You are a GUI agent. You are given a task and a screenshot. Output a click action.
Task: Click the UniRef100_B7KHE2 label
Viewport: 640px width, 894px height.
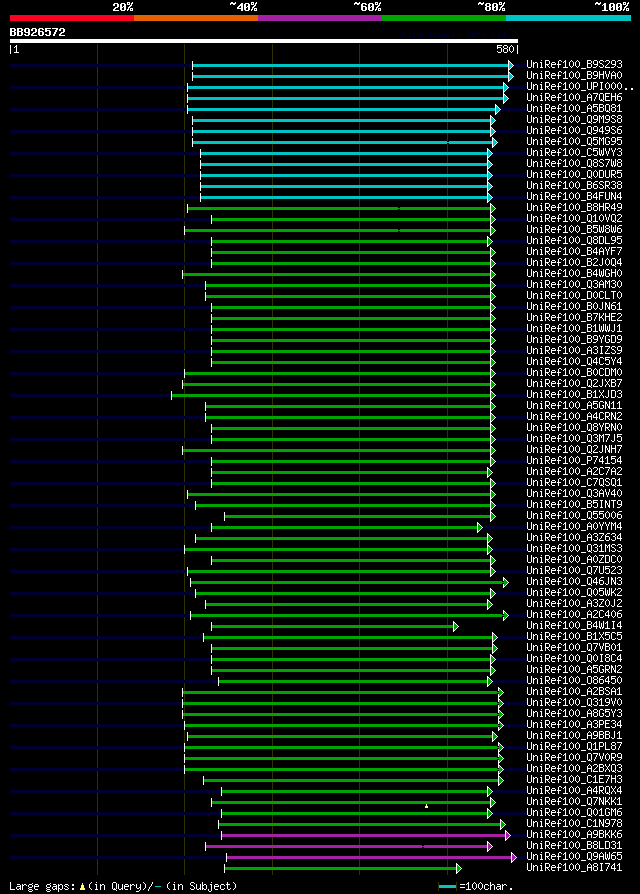point(574,318)
